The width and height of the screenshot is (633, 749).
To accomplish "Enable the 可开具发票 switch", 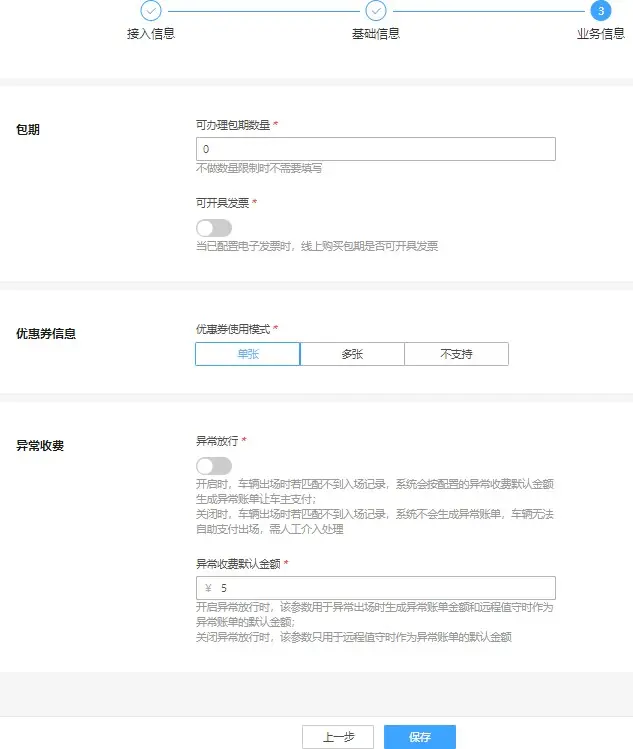I will [x=214, y=228].
